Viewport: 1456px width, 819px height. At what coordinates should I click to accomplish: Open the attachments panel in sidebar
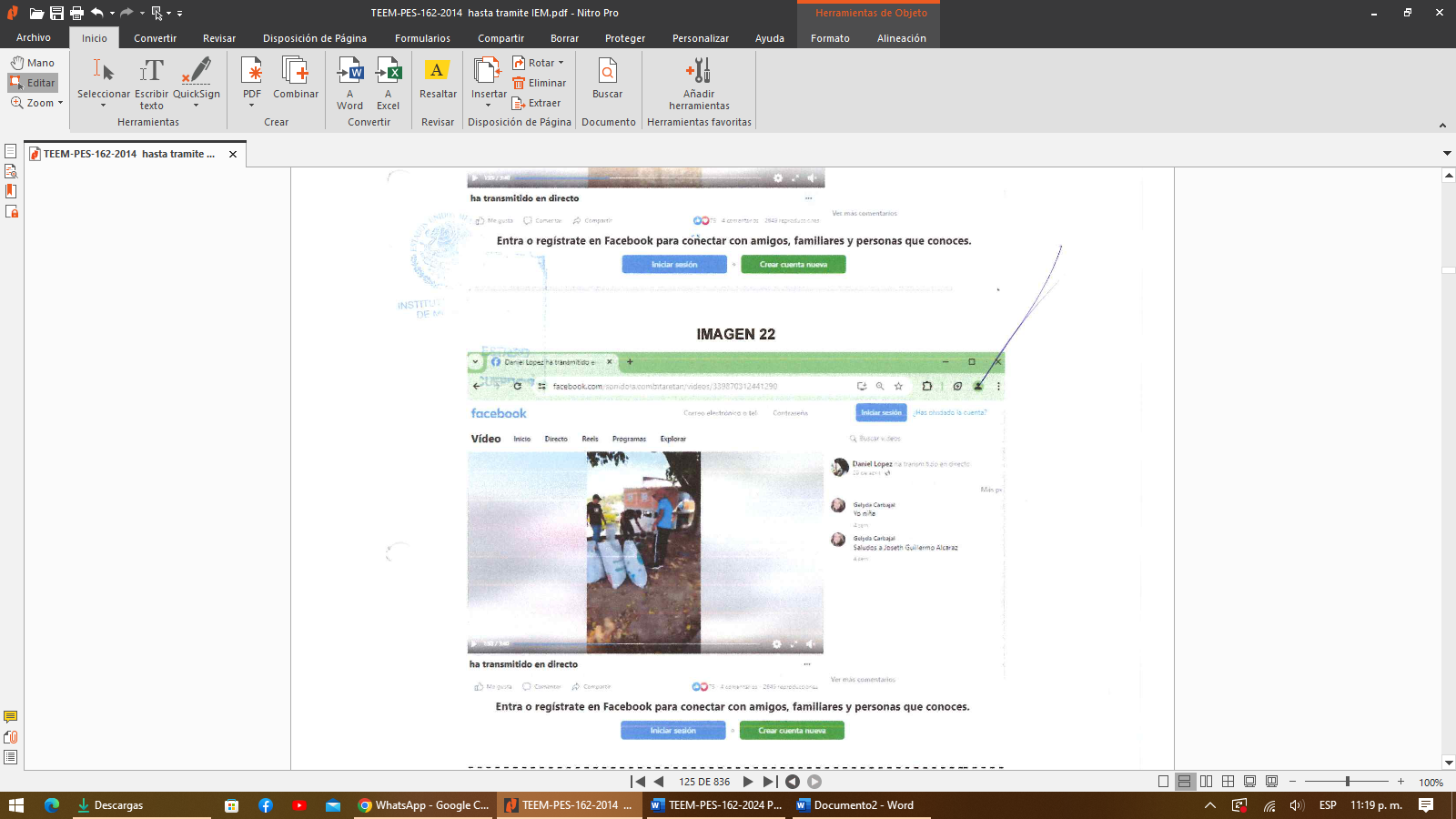tap(11, 737)
